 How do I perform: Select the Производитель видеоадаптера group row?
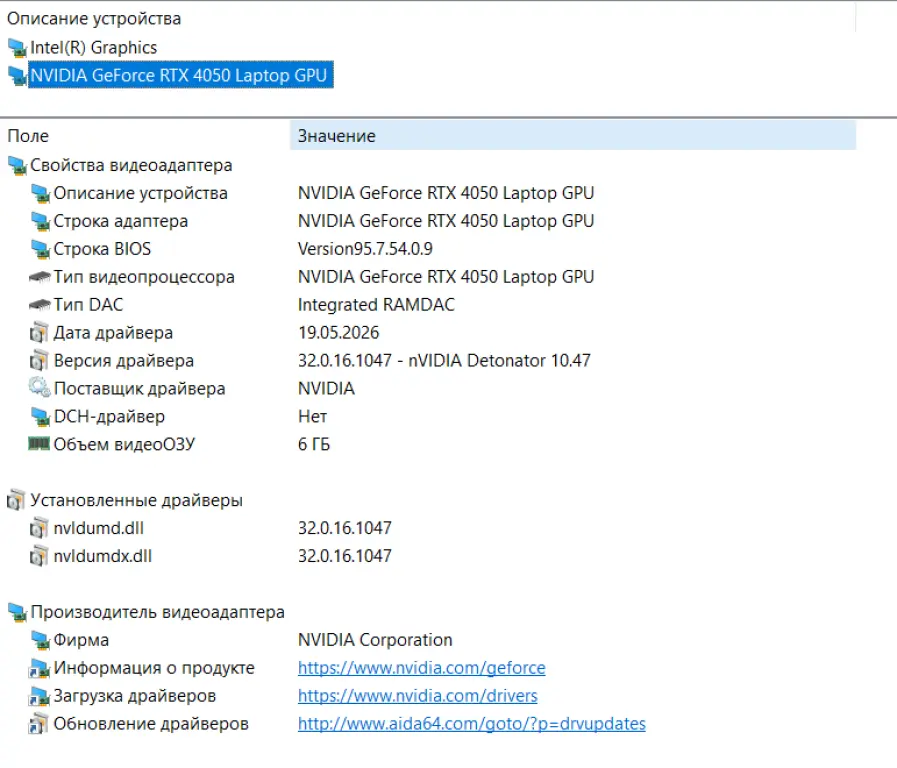157,612
